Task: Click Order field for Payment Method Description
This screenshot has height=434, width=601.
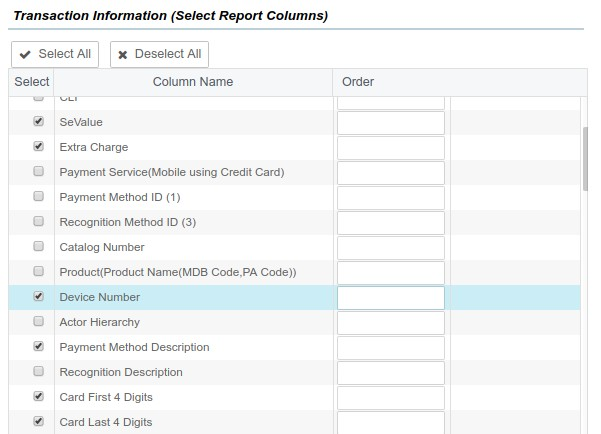Action: (391, 348)
